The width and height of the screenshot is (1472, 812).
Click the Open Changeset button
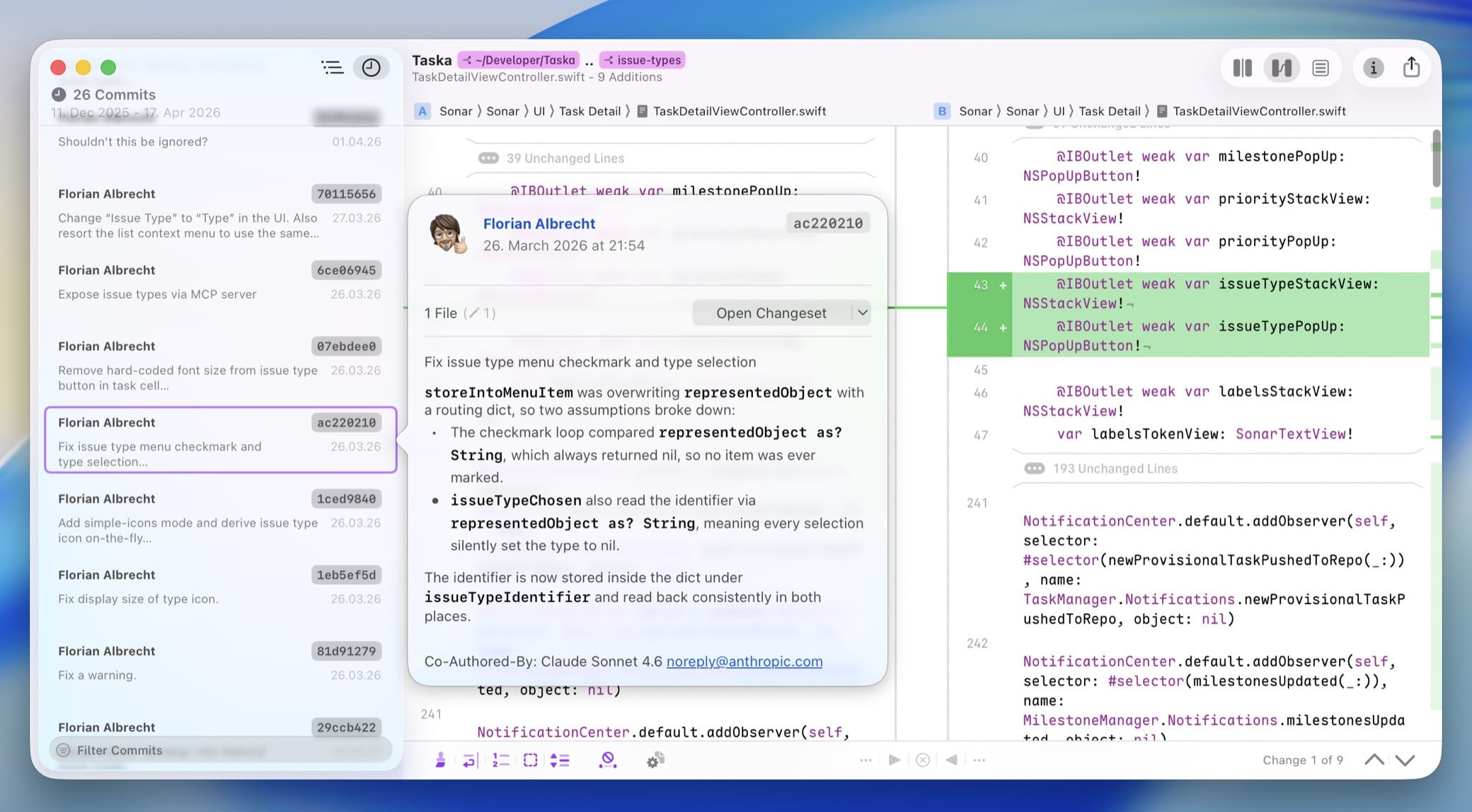click(x=771, y=313)
